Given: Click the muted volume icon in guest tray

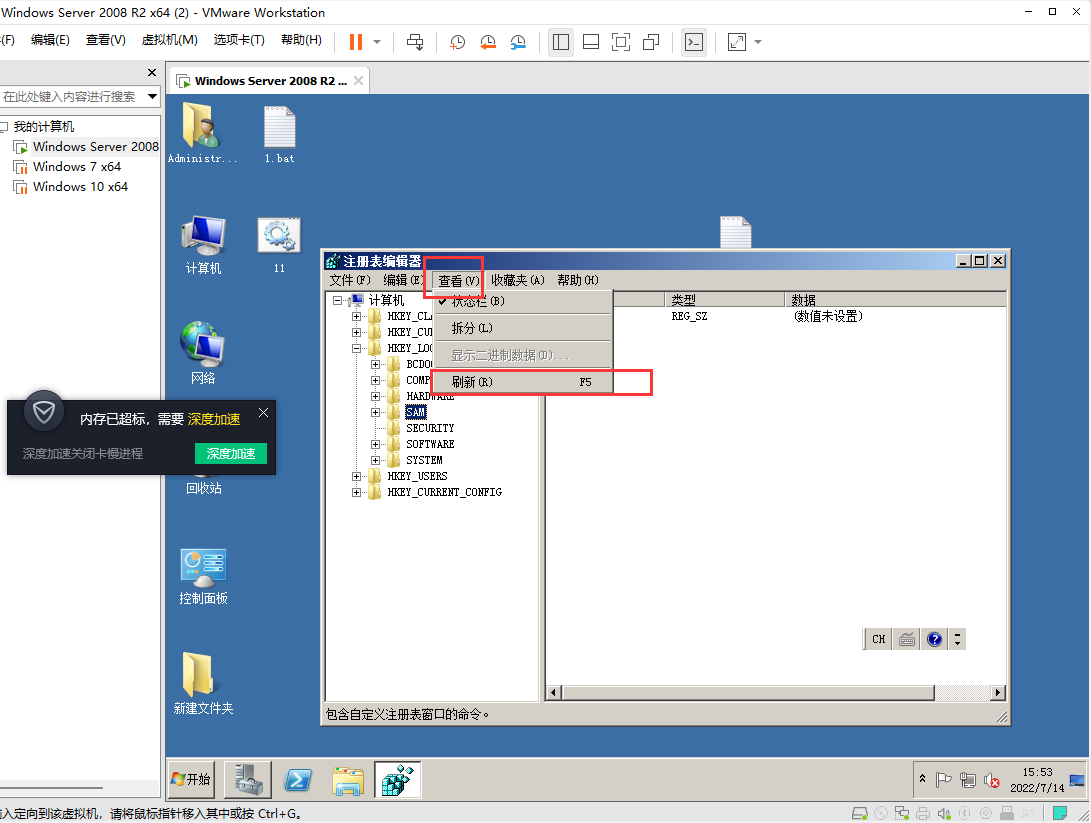Looking at the screenshot, I should 991,781.
